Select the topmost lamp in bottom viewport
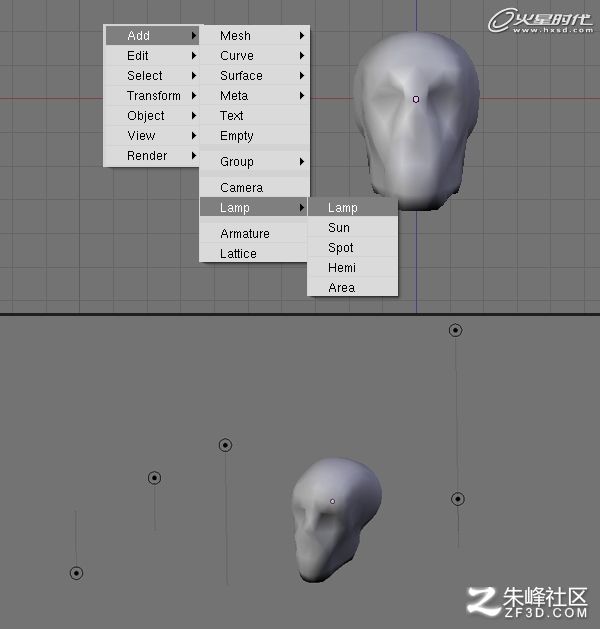This screenshot has height=629, width=600. (x=455, y=330)
